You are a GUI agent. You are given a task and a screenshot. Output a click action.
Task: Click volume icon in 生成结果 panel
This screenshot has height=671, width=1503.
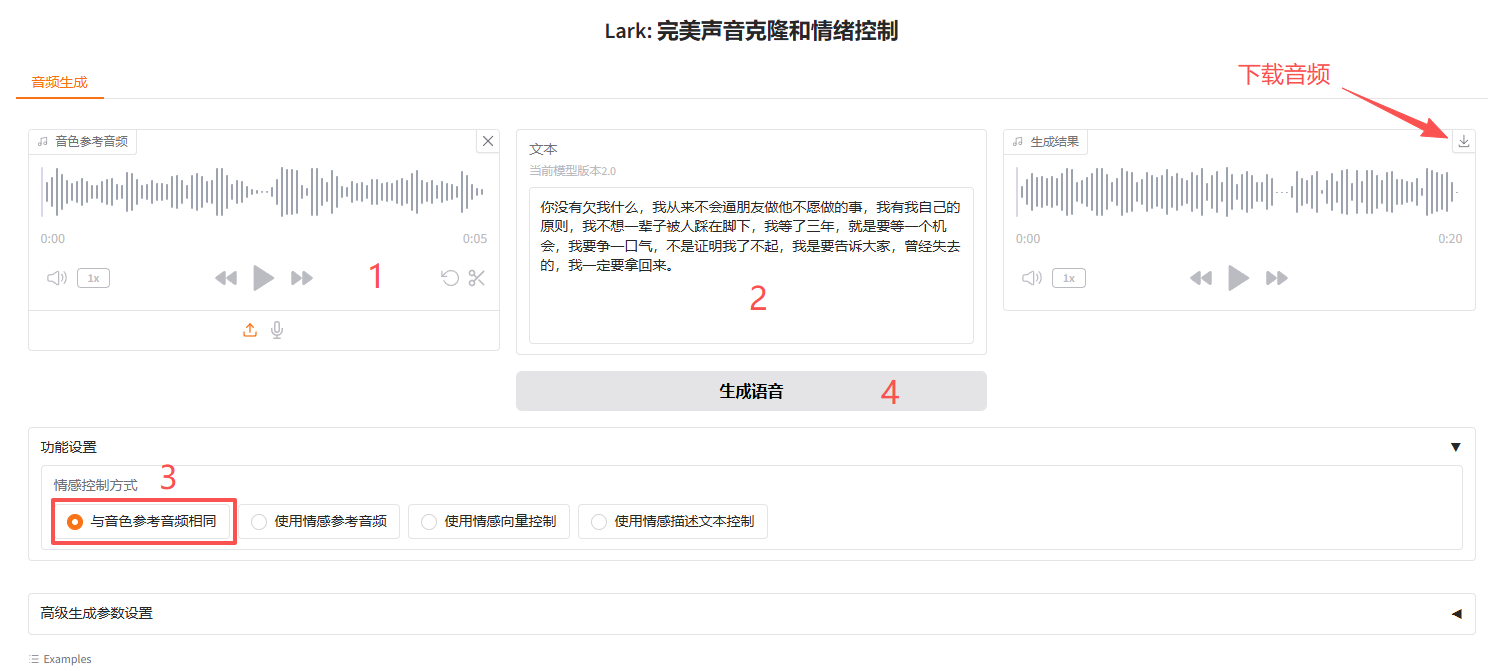pyautogui.click(x=1032, y=278)
